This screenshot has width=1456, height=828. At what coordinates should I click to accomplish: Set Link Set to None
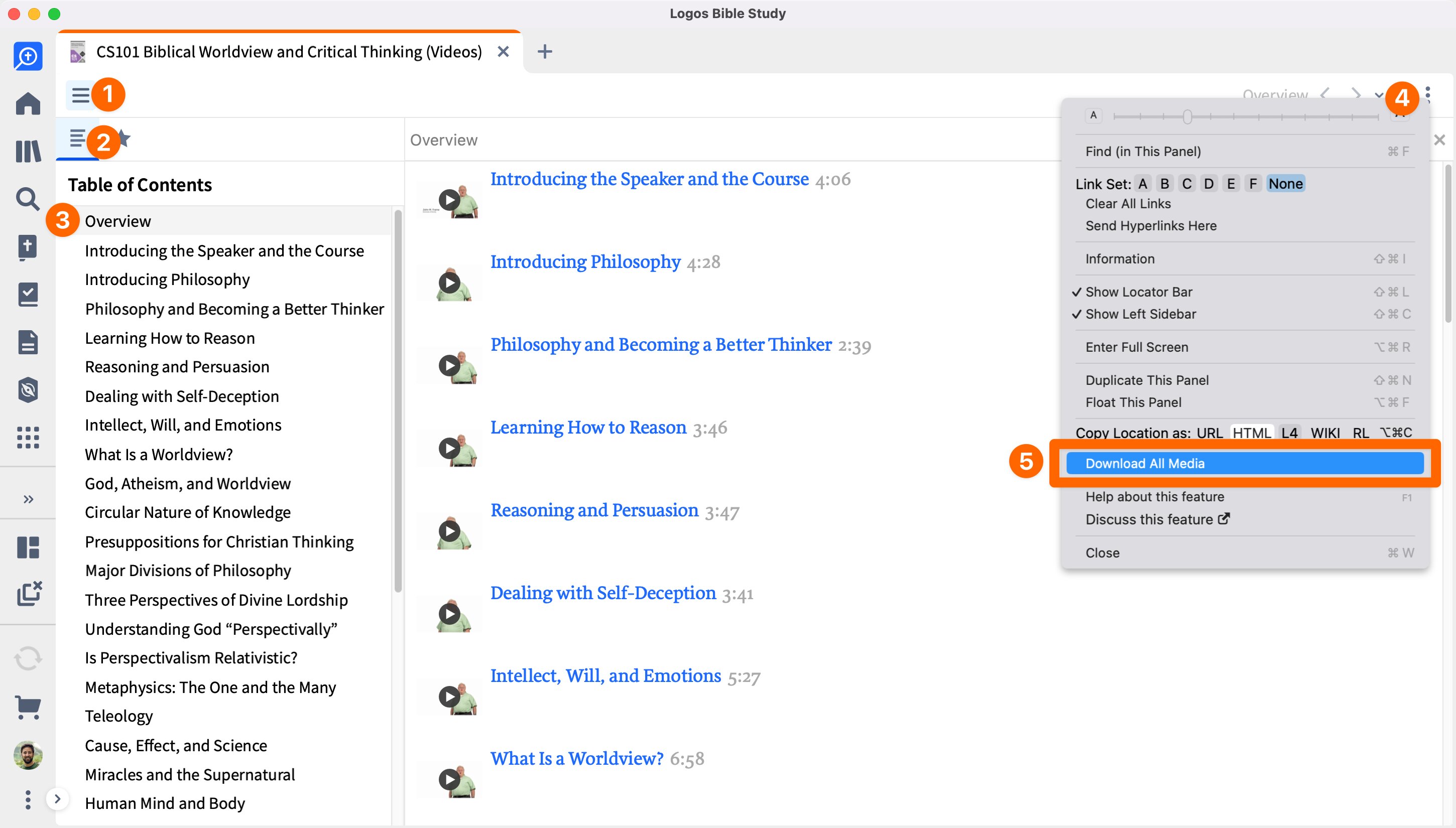tap(1285, 184)
